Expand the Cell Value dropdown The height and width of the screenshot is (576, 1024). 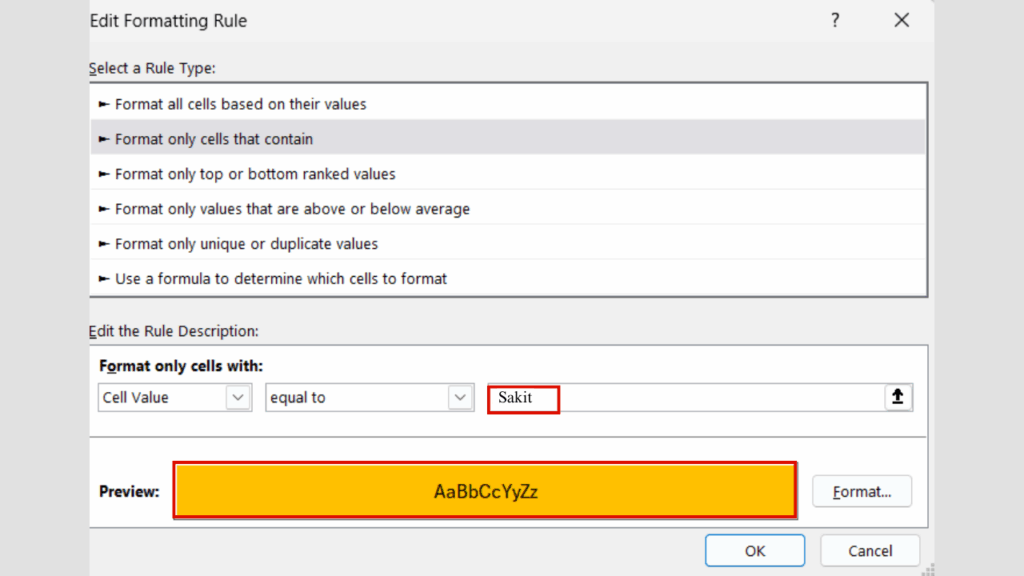(237, 397)
